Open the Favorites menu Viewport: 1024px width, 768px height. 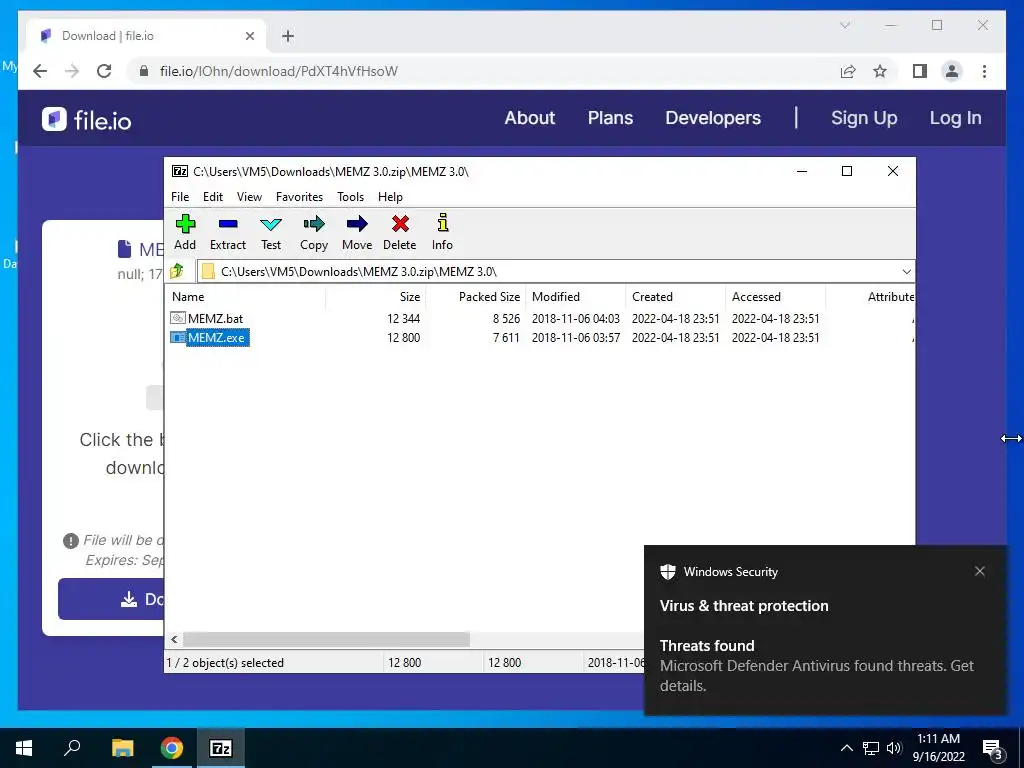click(x=299, y=197)
